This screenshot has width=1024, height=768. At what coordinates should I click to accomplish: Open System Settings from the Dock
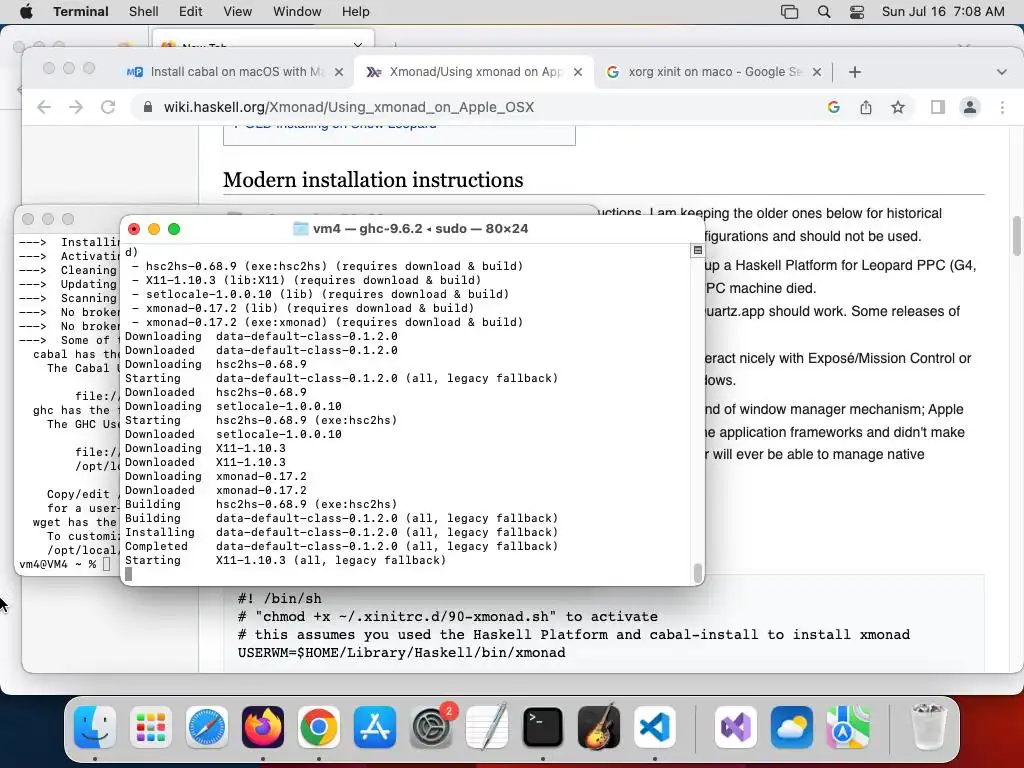click(431, 727)
